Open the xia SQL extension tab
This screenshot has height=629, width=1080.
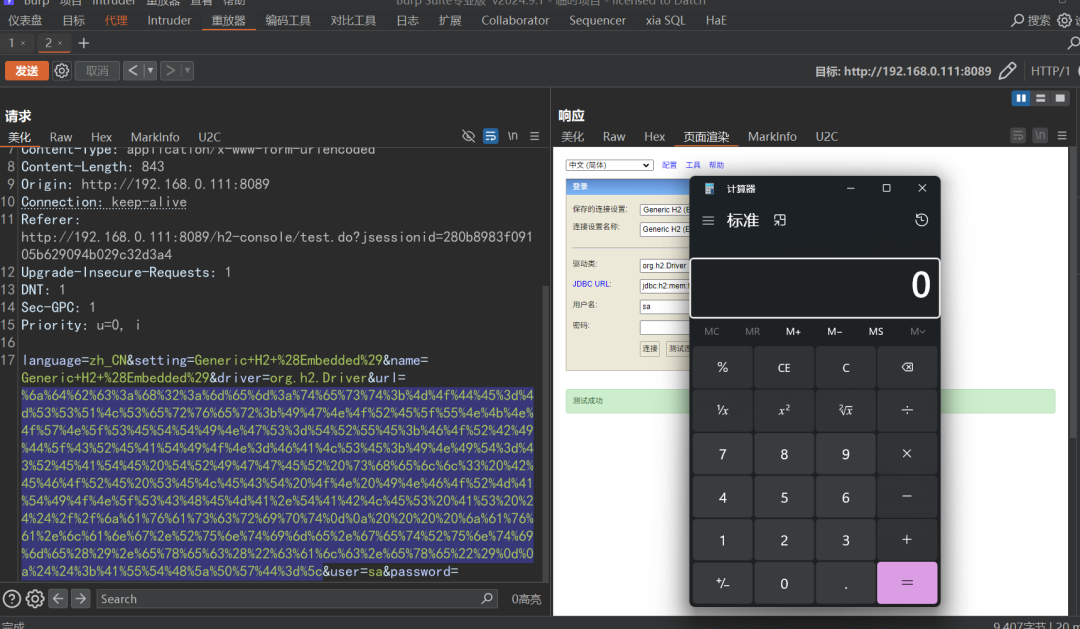pyautogui.click(x=665, y=20)
